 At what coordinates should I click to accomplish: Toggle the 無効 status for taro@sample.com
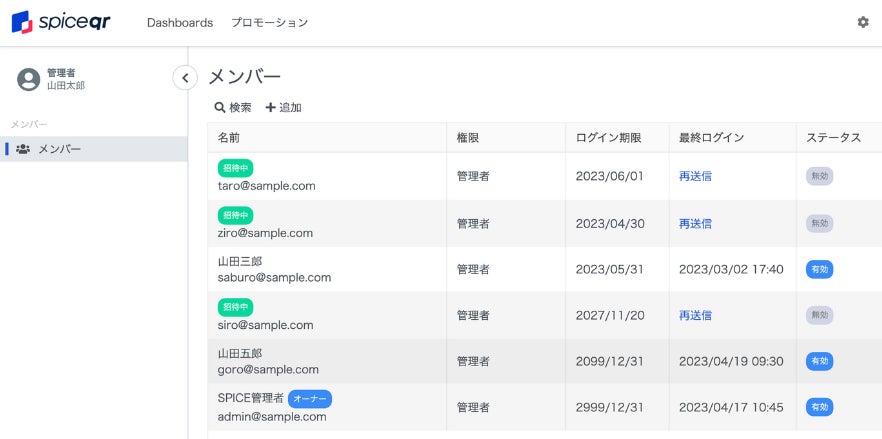819,176
